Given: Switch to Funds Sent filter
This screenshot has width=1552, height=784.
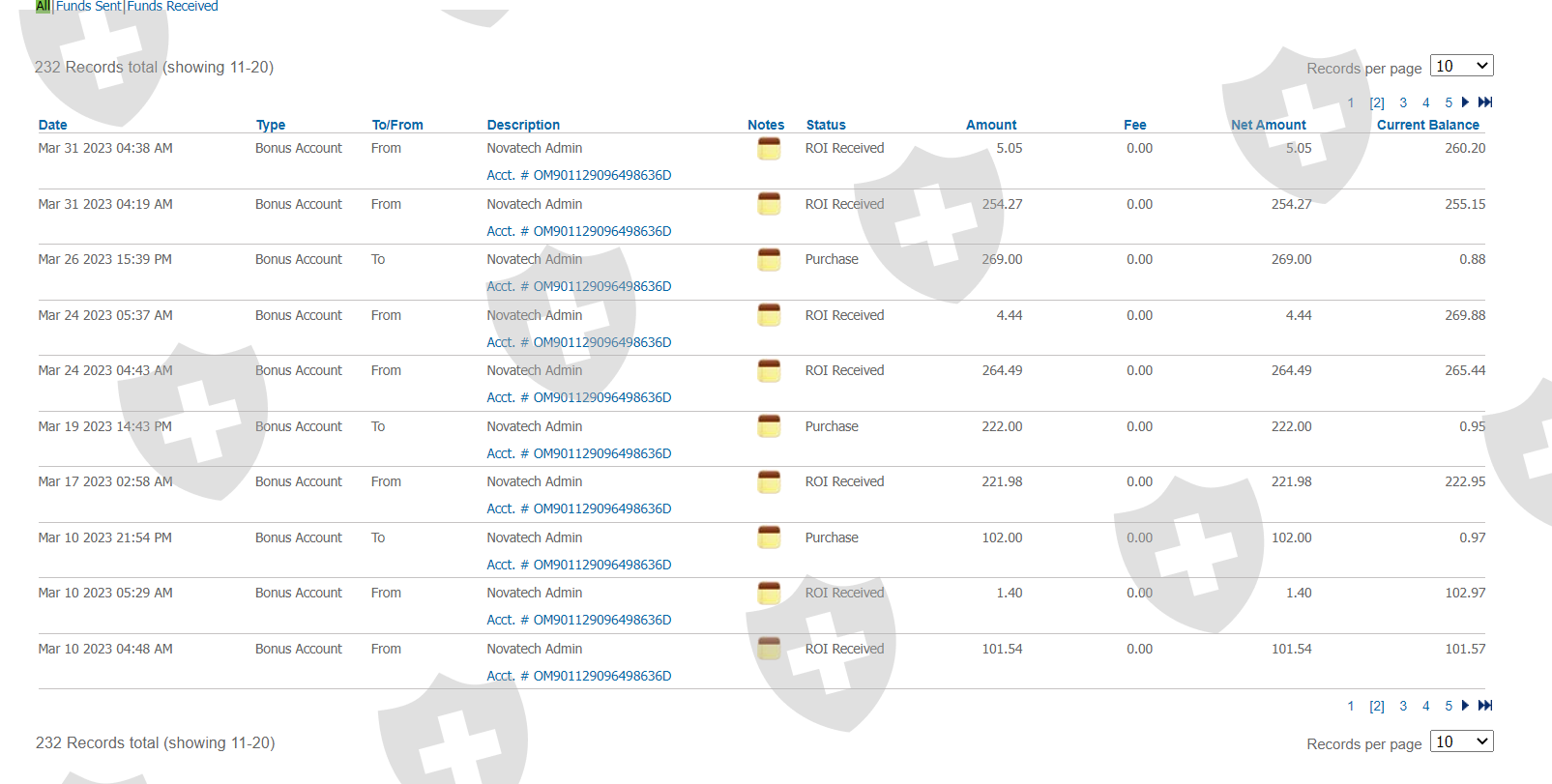Looking at the screenshot, I should click(89, 6).
